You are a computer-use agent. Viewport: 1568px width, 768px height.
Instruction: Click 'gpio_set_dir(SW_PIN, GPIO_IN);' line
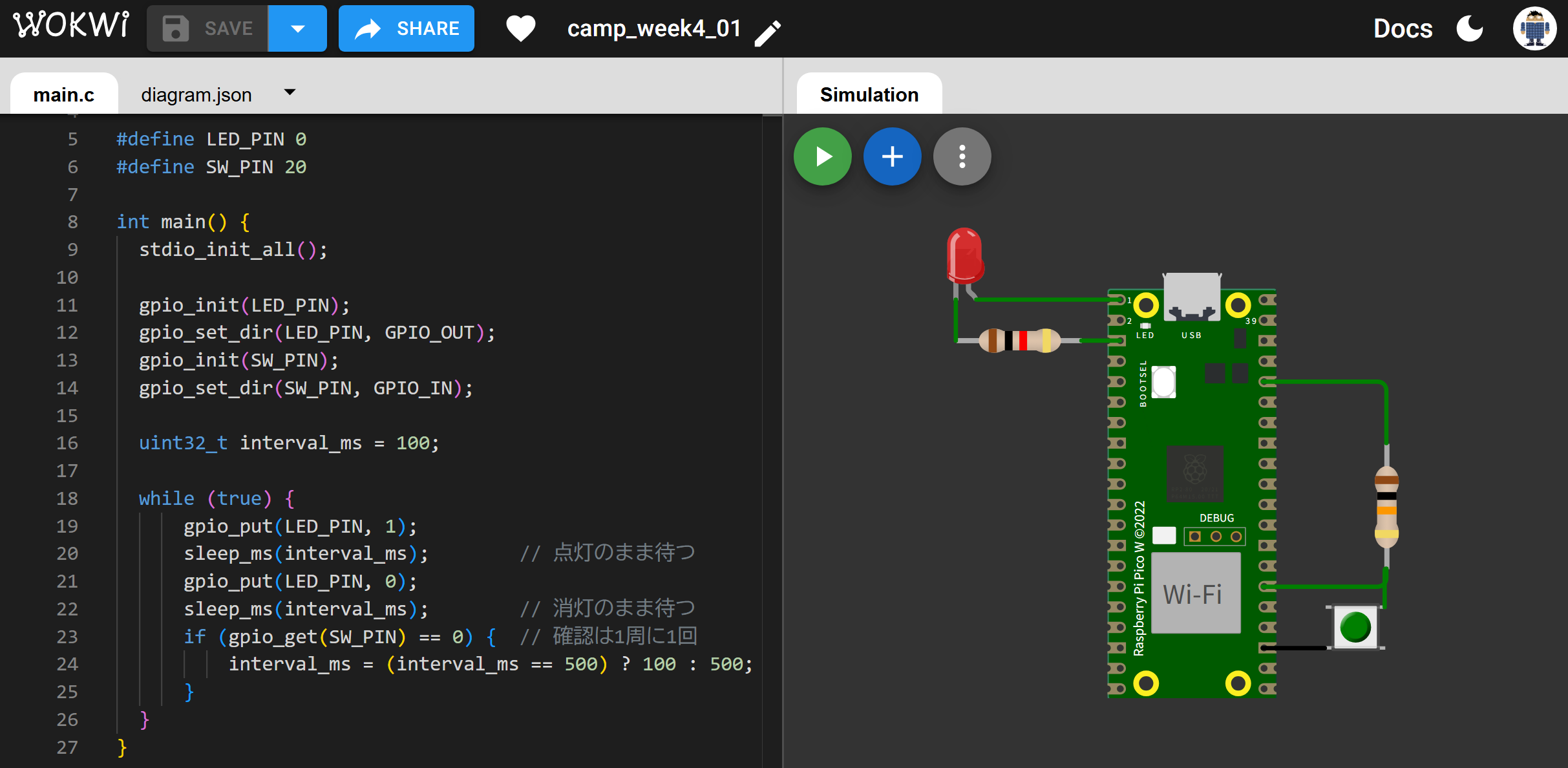coord(306,388)
